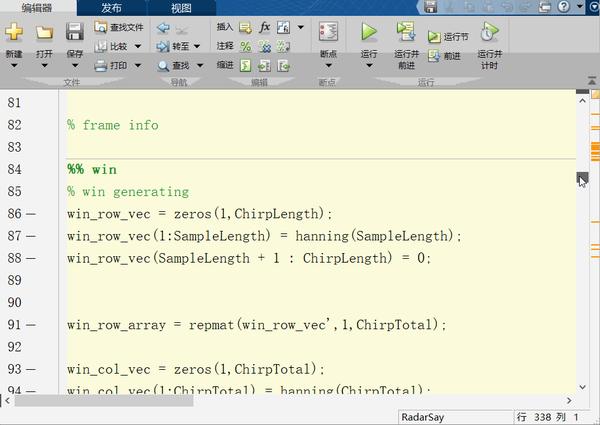Click the green Run (运行) arrow icon
This screenshot has height=425, width=600.
369,31
